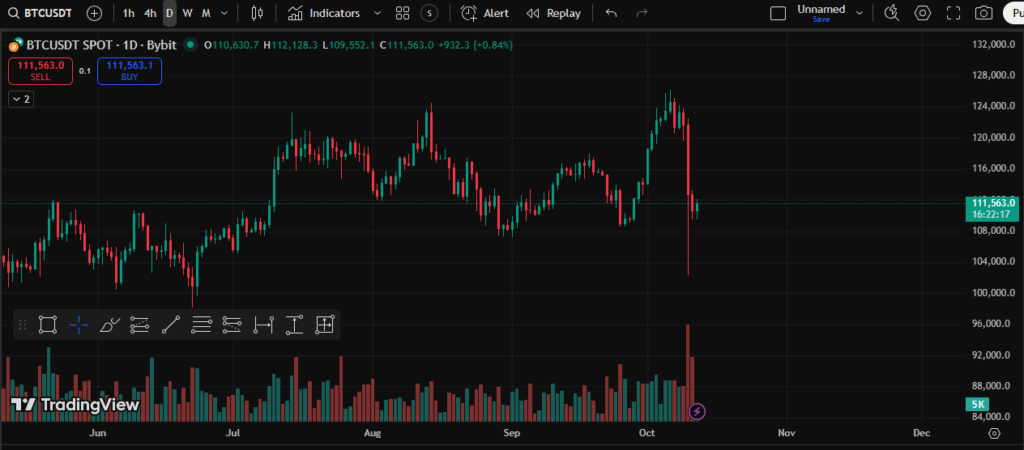Open the Alert creation dialog
The width and height of the screenshot is (1024, 450).
pos(485,13)
